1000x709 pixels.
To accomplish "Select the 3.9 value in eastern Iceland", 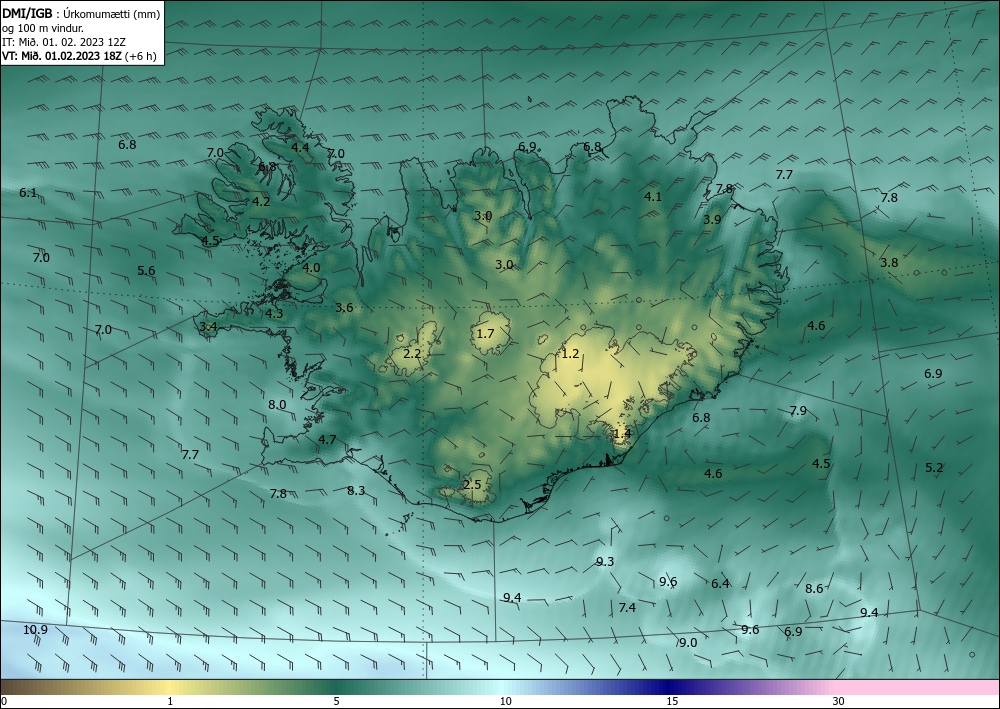I will coord(712,219).
